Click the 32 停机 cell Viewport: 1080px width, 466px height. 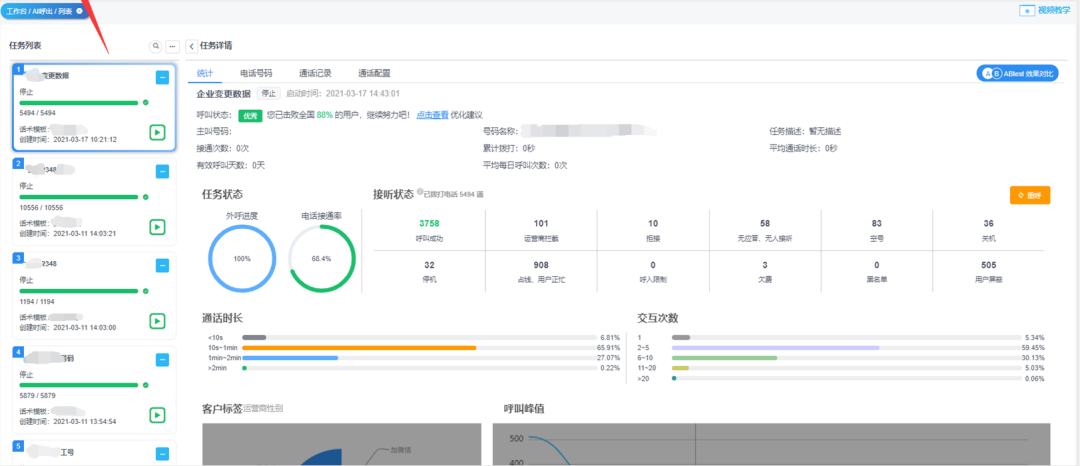coord(429,271)
